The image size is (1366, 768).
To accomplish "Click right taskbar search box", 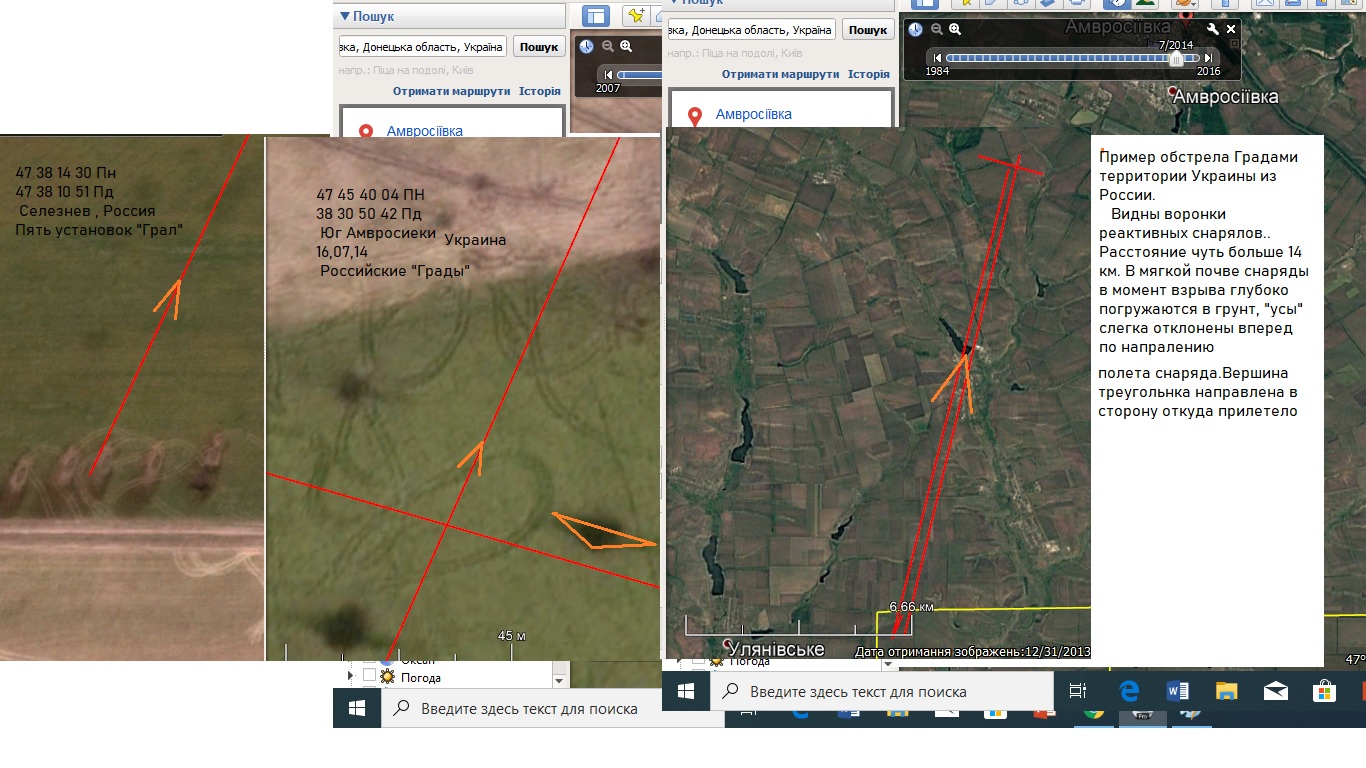I will pyautogui.click(x=882, y=691).
